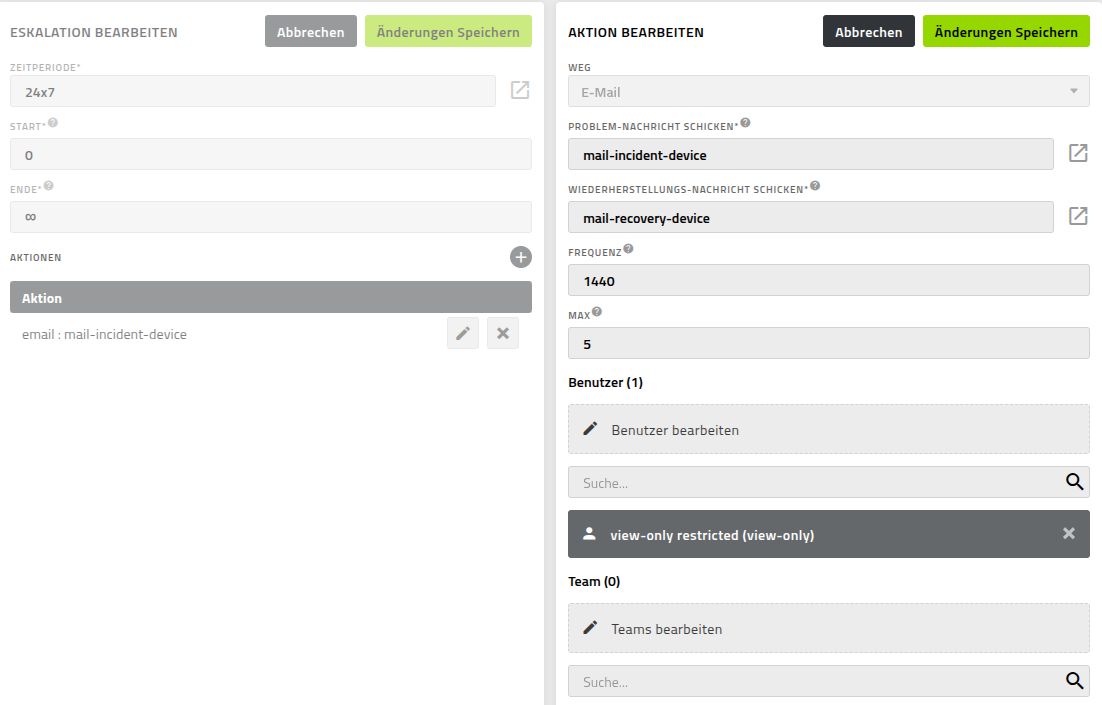Remove view-only restricted user
The image size is (1102, 705).
(1068, 534)
